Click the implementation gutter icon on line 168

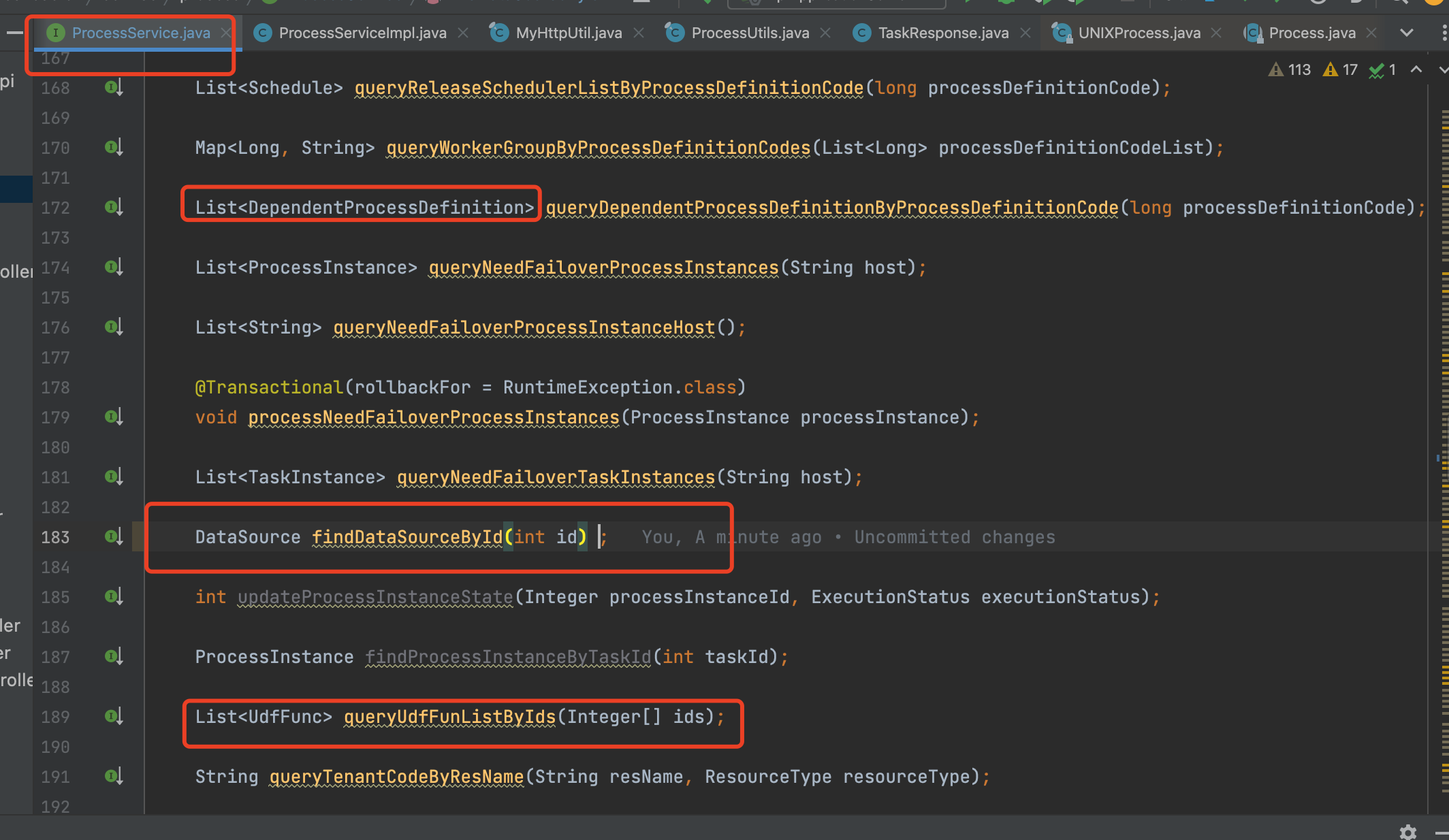[113, 87]
